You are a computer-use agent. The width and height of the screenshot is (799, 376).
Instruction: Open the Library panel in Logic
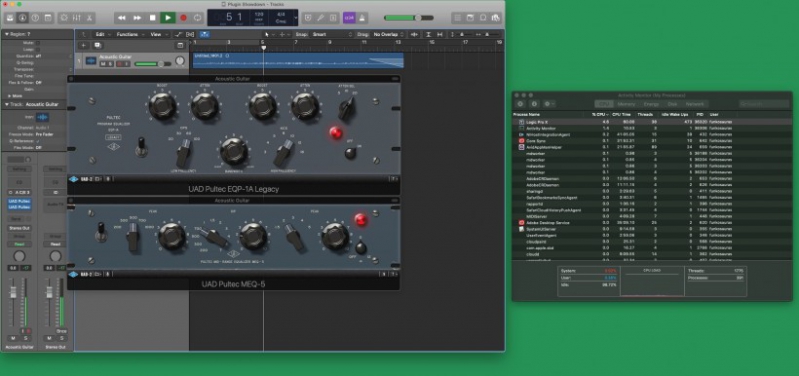(10, 18)
